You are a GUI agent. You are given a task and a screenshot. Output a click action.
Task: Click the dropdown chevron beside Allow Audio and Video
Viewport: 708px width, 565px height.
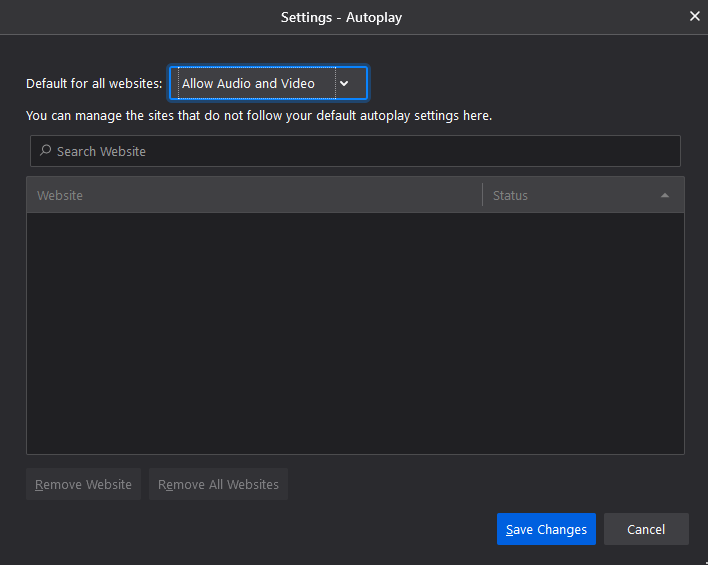point(344,84)
